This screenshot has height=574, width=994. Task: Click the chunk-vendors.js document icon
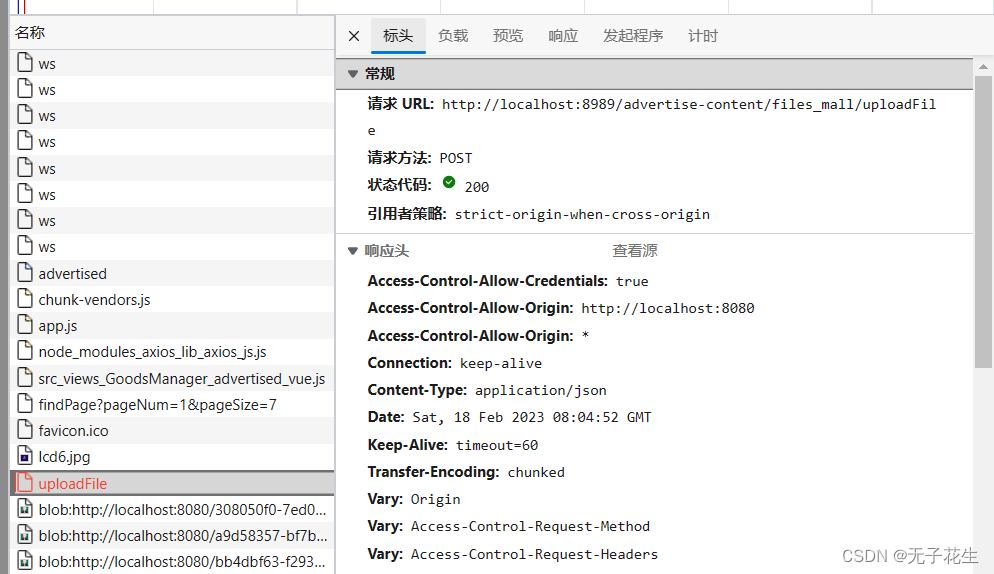(x=25, y=298)
